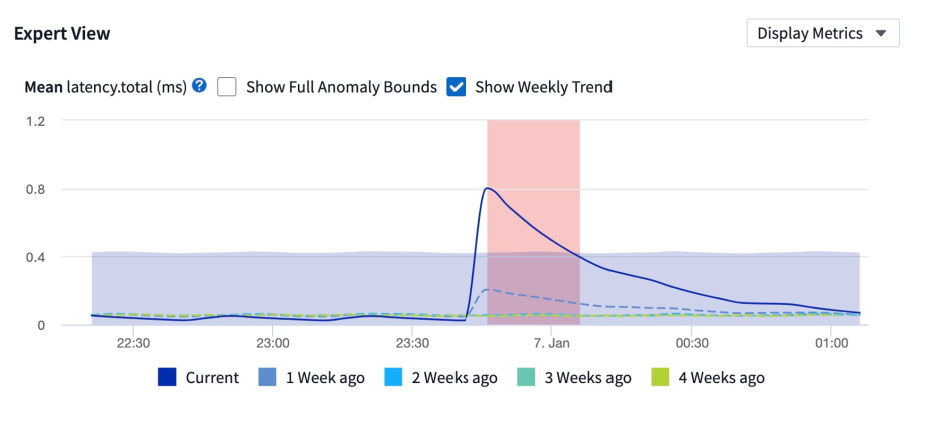Click the blue help question mark icon

tap(200, 86)
